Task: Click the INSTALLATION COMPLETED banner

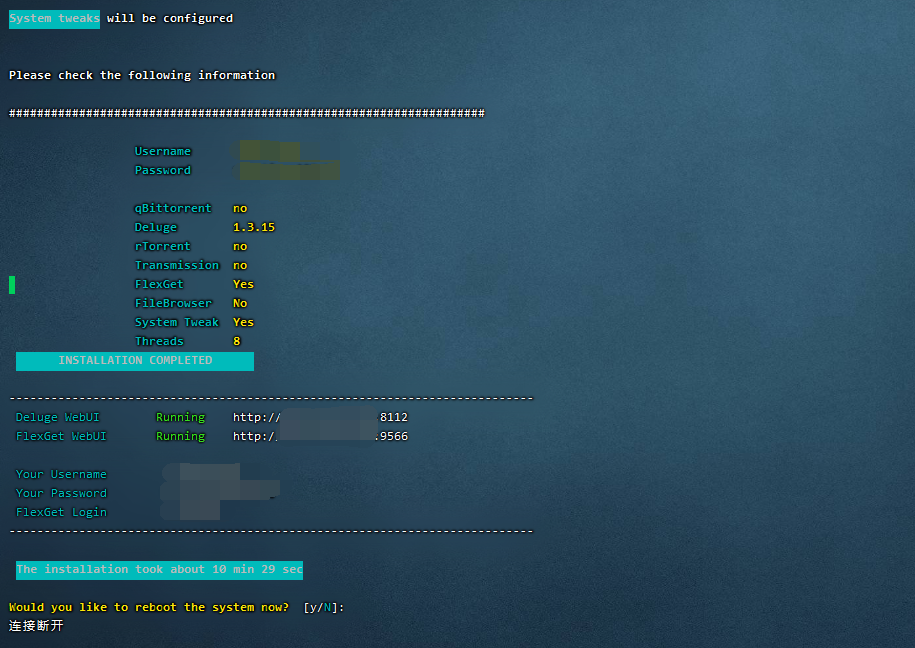Action: tap(135, 361)
